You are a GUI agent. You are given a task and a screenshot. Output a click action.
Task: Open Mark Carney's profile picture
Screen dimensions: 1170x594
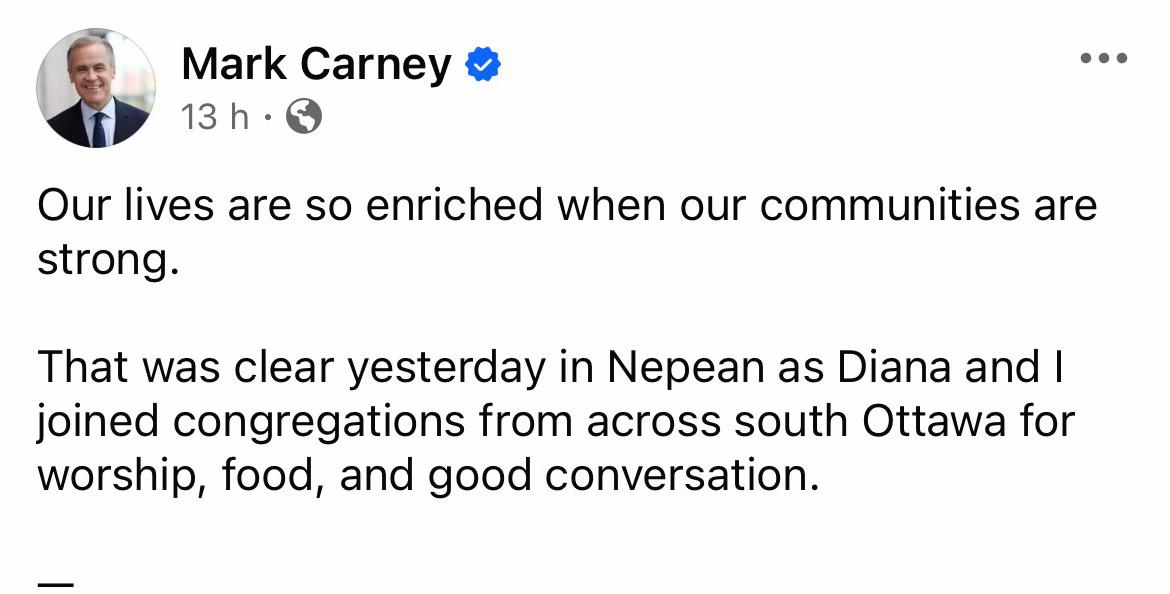click(96, 88)
